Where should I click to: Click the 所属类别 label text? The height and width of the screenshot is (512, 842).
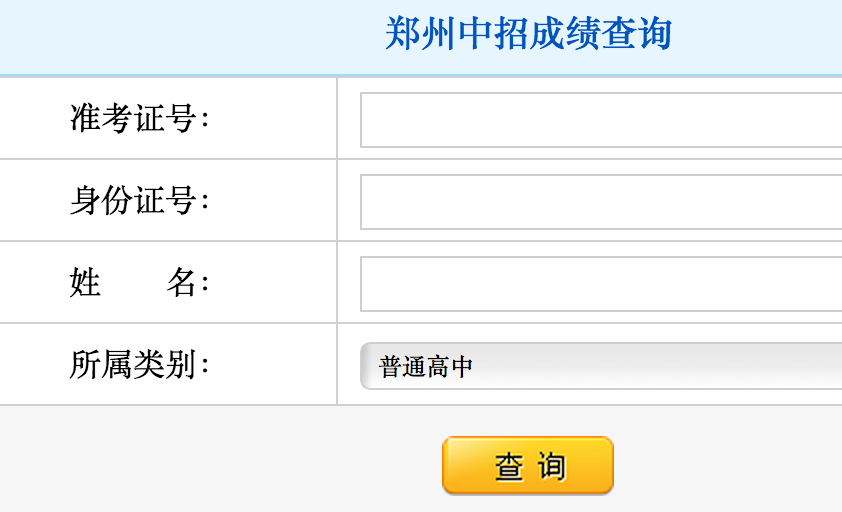tap(139, 365)
